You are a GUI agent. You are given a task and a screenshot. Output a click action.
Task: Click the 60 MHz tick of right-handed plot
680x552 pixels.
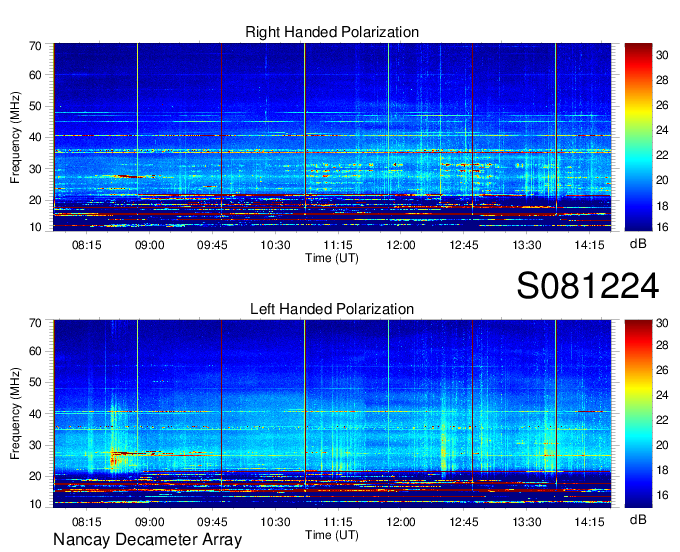point(35,75)
